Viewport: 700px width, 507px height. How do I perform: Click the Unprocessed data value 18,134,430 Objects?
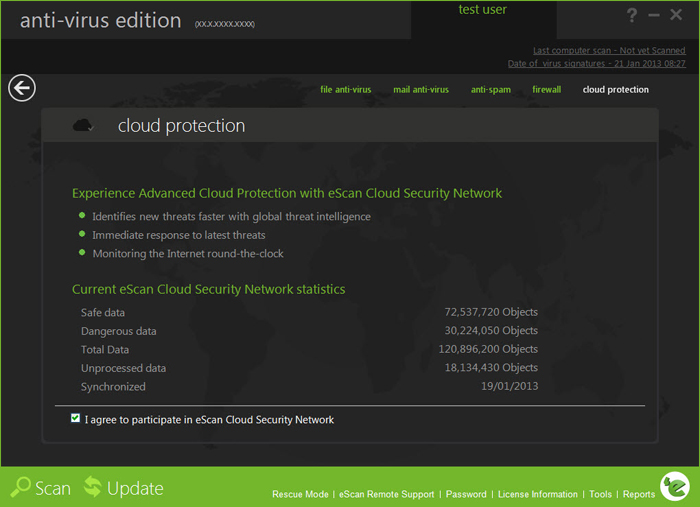[491, 367]
